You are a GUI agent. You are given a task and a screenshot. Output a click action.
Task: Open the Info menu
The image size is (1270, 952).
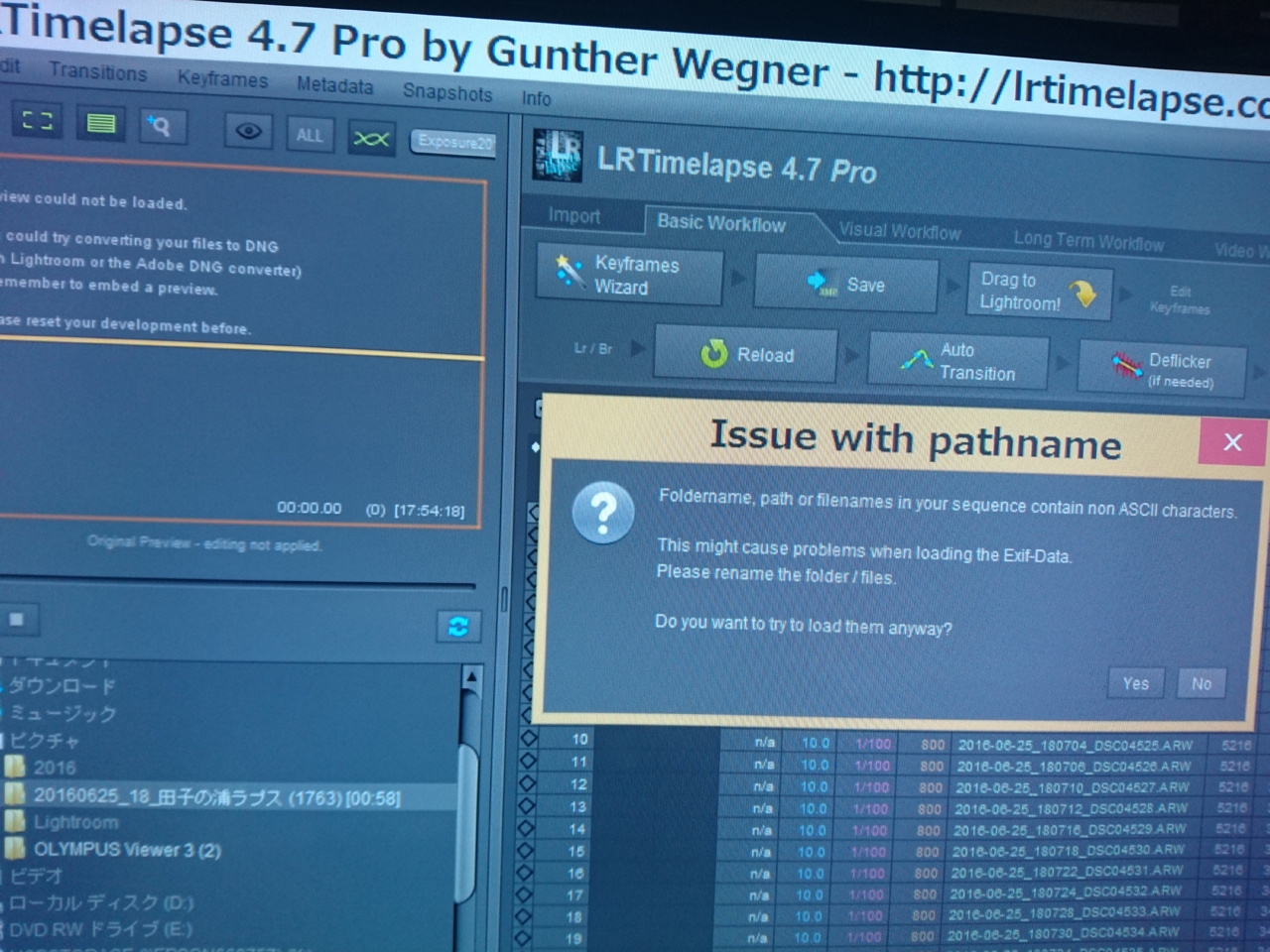[536, 98]
